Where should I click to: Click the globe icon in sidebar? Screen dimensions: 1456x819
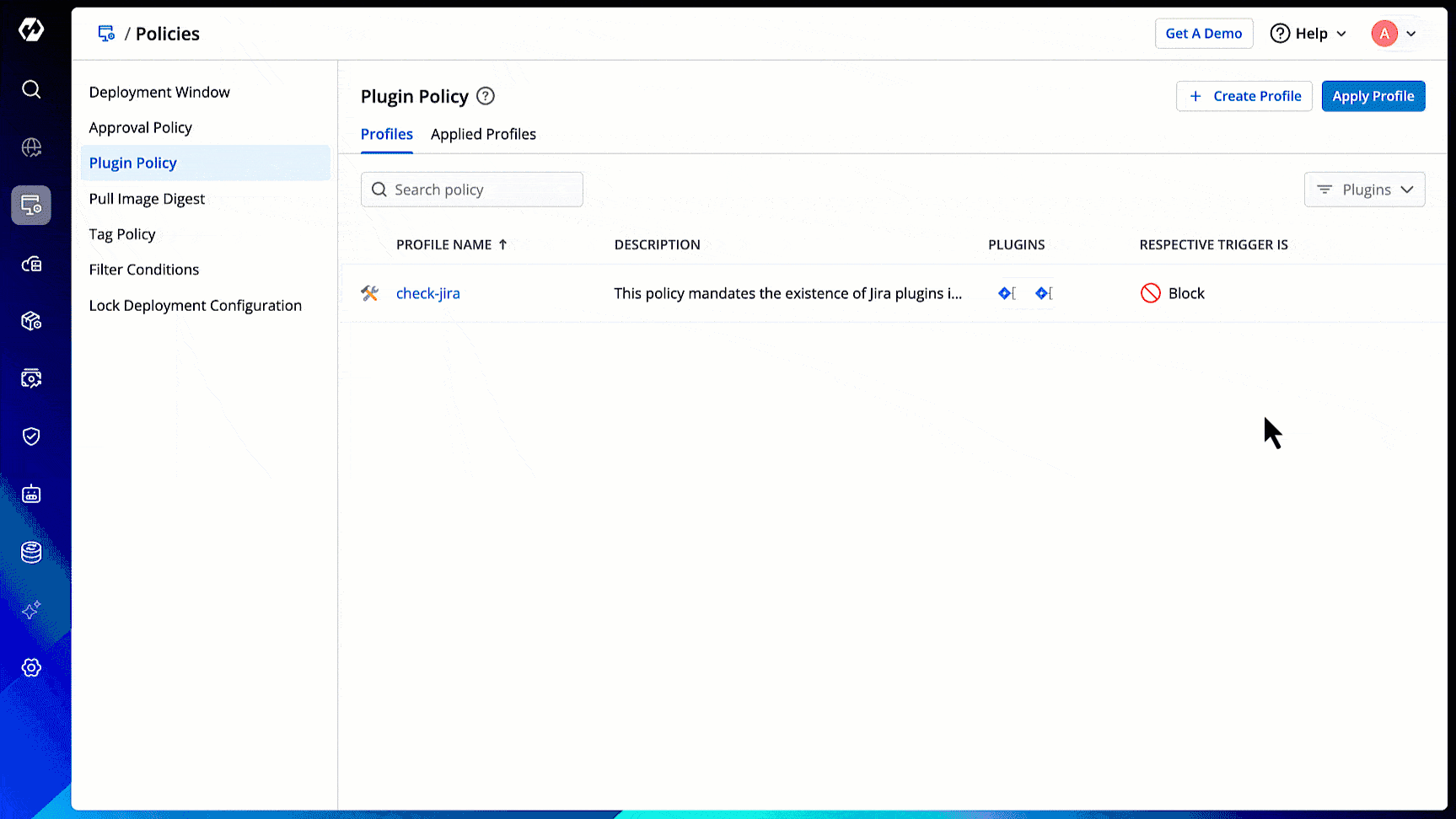(31, 147)
